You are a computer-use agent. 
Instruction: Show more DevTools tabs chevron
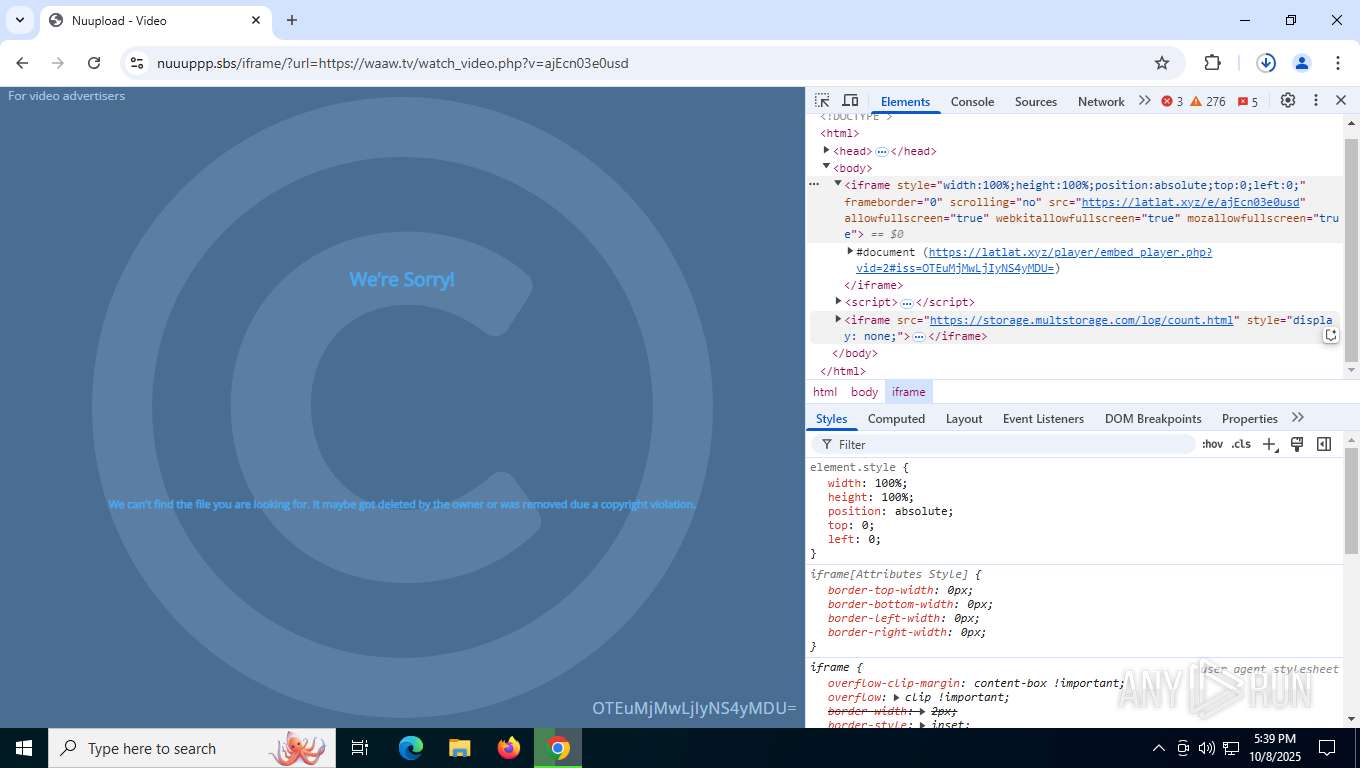coord(1144,101)
